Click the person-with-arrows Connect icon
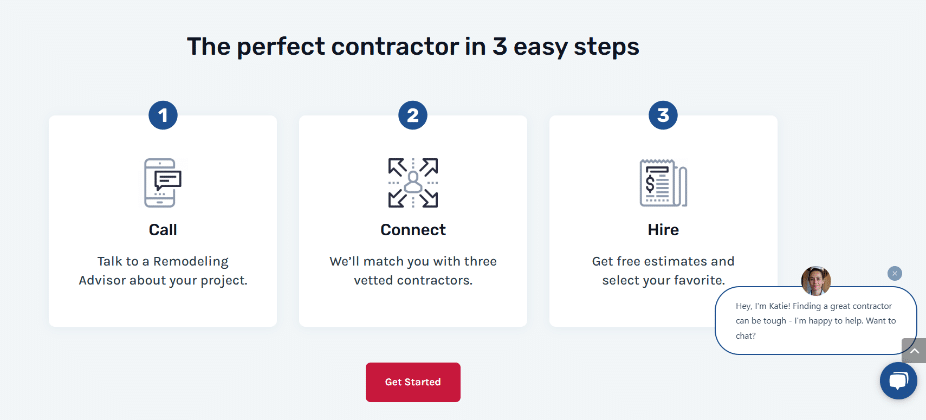Image resolution: width=926 pixels, height=420 pixels. tap(413, 183)
